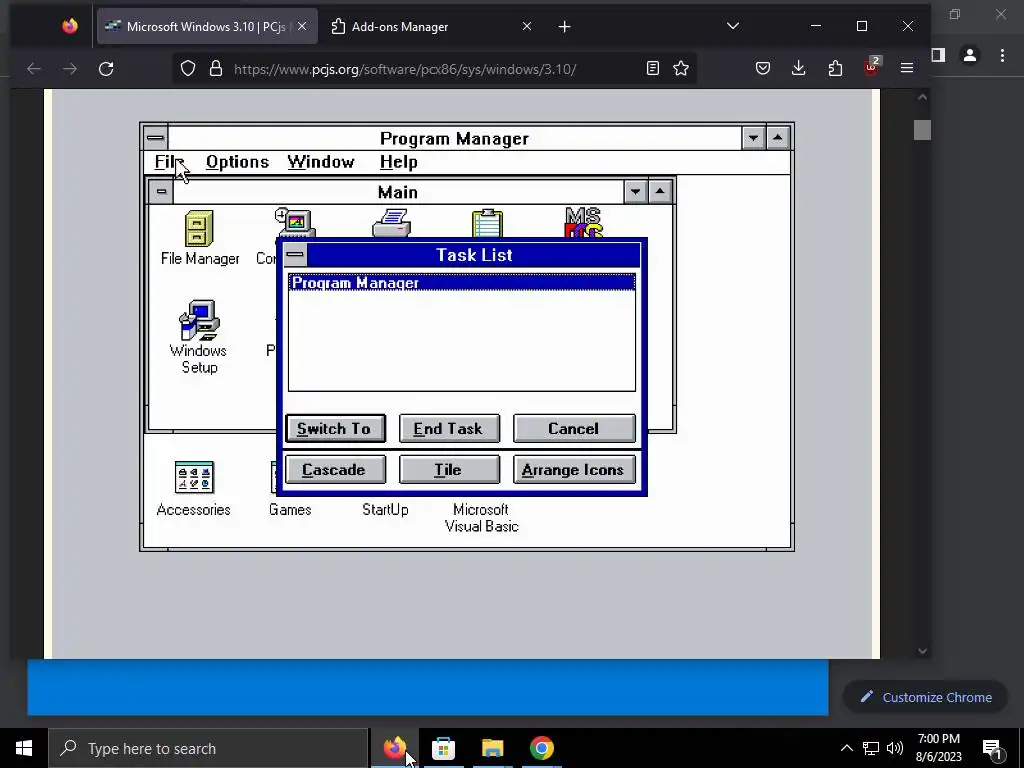
Task: Close the Microsoft Windows 3.10 tab
Action: click(302, 26)
